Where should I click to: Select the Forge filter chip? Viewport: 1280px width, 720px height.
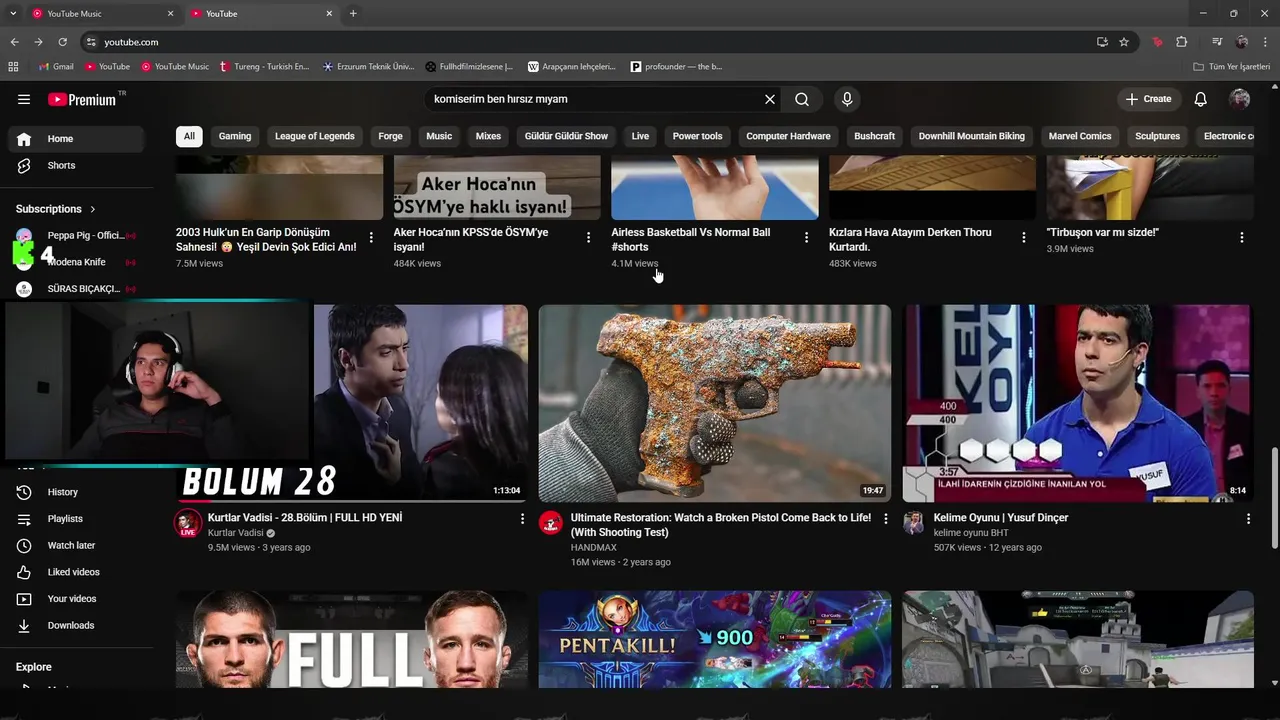(x=391, y=136)
